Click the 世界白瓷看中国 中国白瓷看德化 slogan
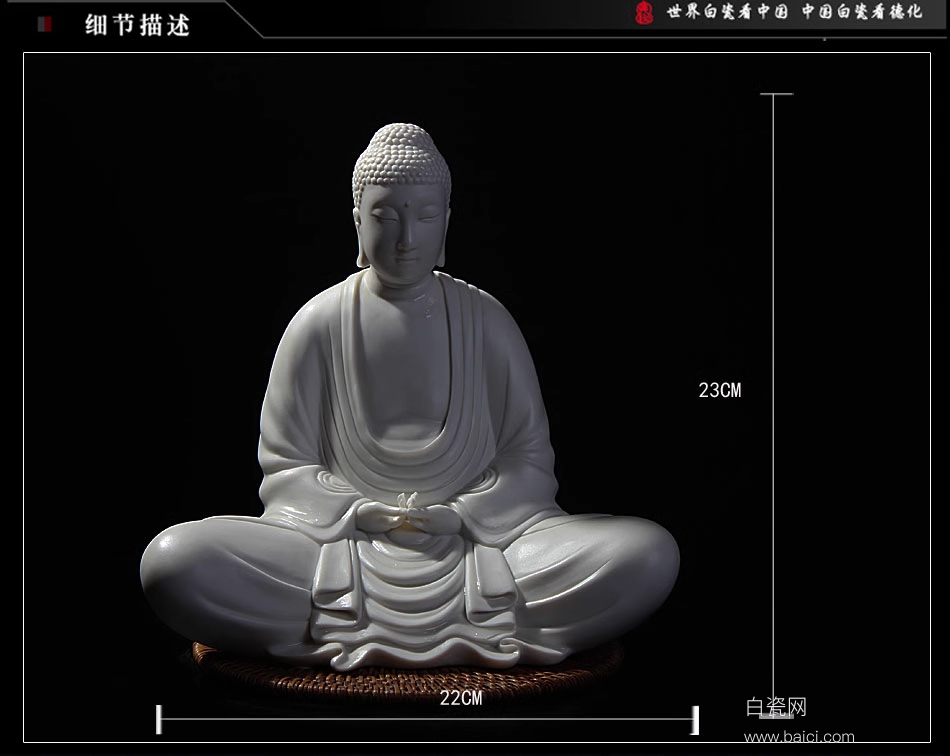This screenshot has height=756, width=950. pyautogui.click(x=794, y=12)
